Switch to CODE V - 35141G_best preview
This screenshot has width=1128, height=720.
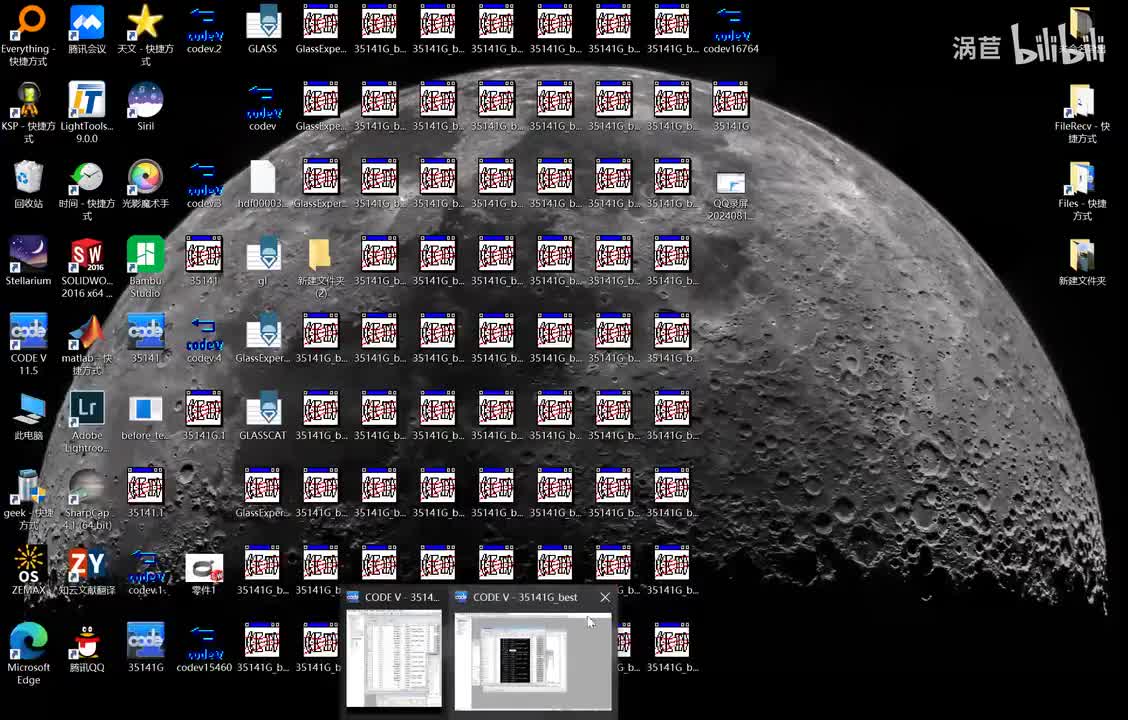tap(533, 651)
